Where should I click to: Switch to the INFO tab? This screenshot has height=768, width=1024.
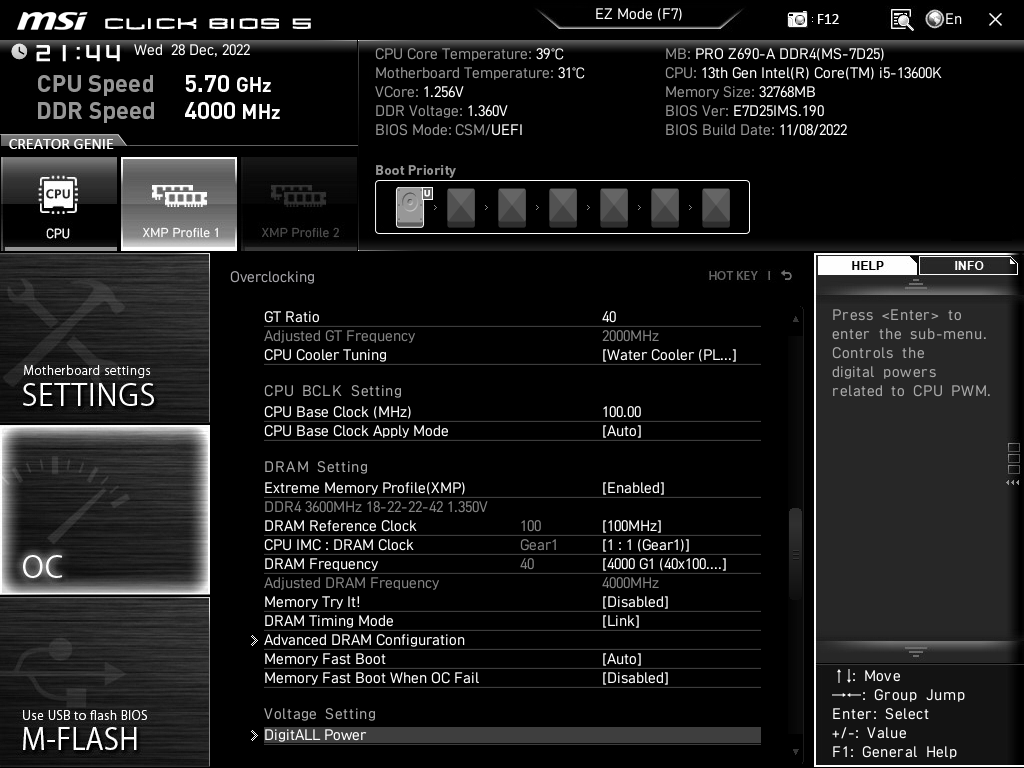point(968,266)
